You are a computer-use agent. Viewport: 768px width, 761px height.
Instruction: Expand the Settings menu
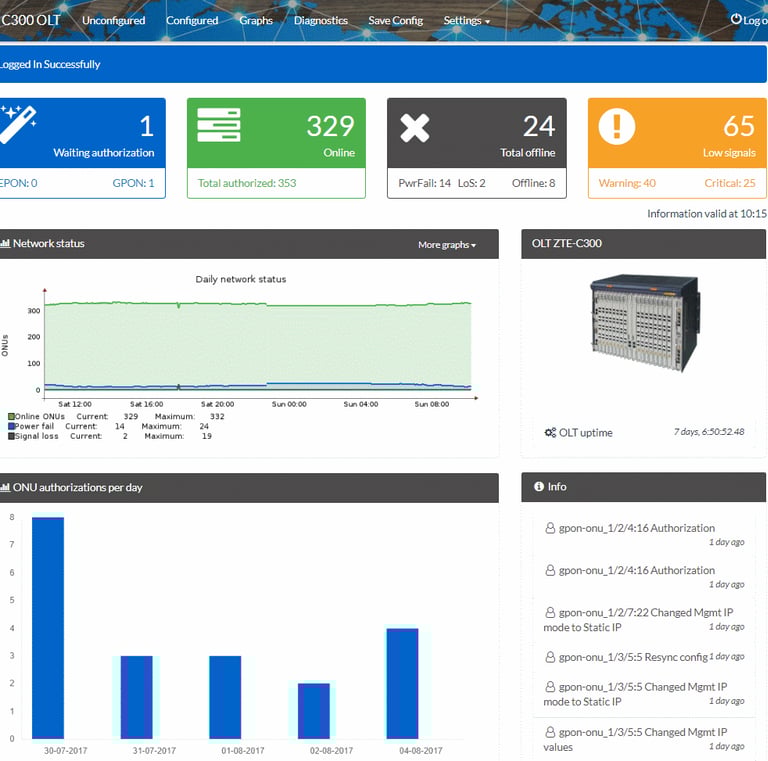pos(466,21)
